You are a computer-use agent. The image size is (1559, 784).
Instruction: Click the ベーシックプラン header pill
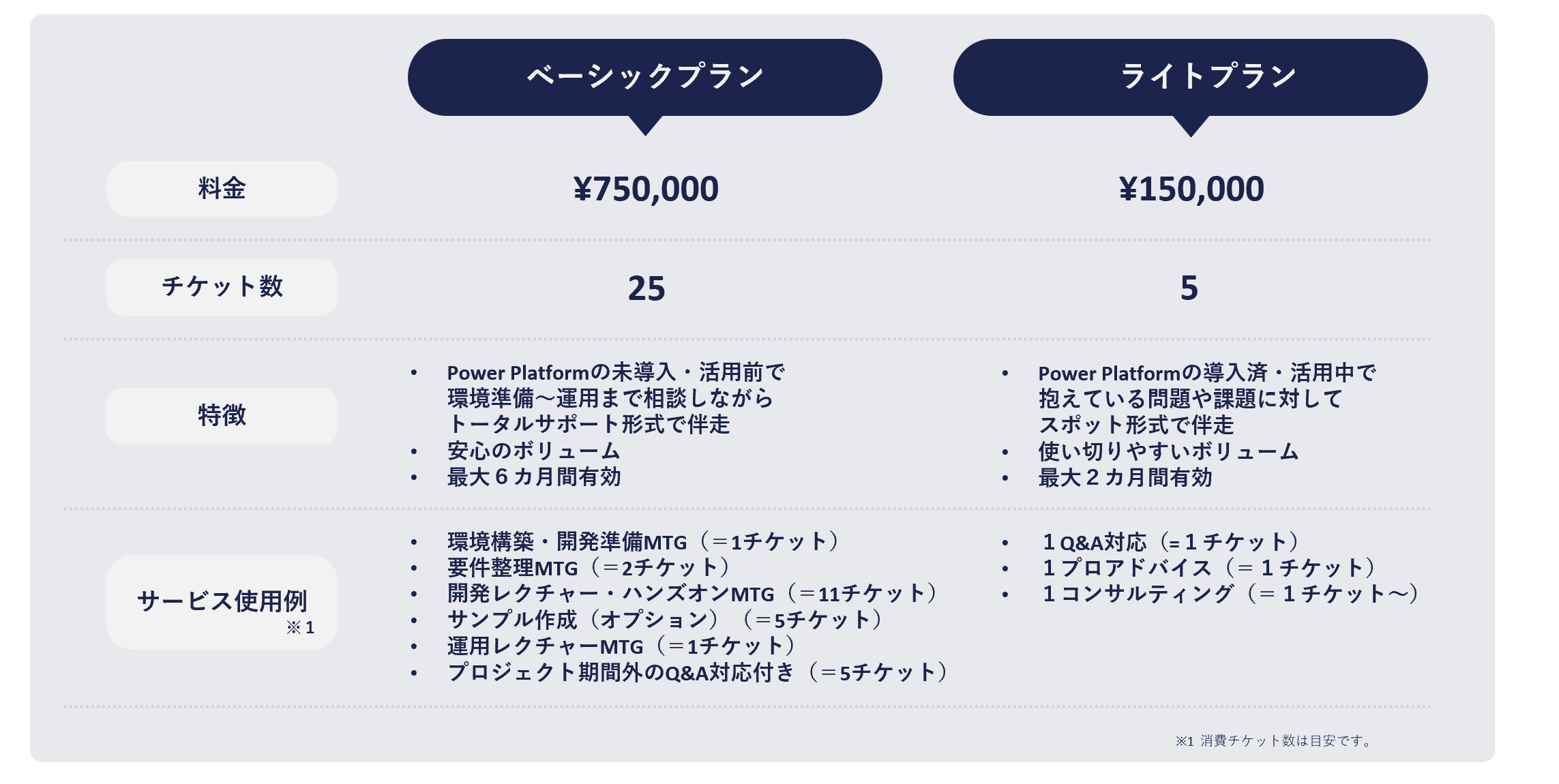pyautogui.click(x=644, y=77)
